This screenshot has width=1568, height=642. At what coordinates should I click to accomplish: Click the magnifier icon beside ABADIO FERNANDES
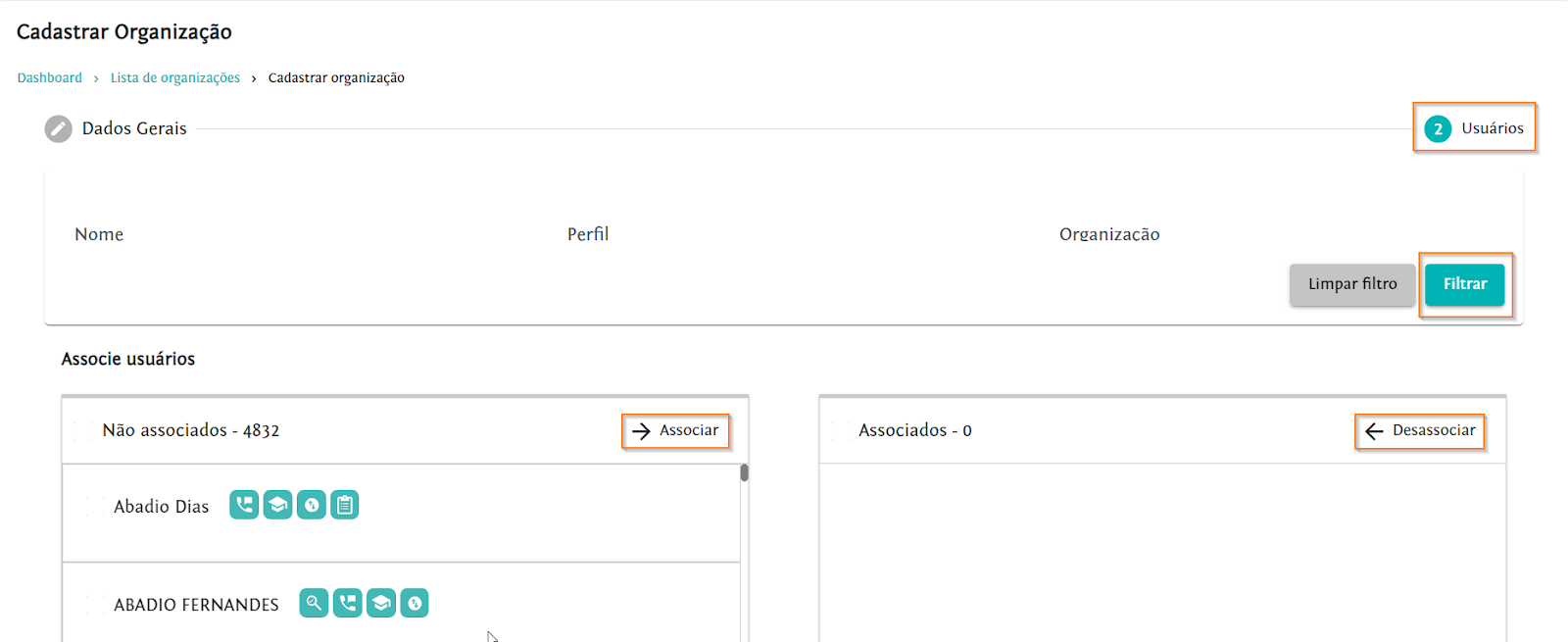pos(314,603)
